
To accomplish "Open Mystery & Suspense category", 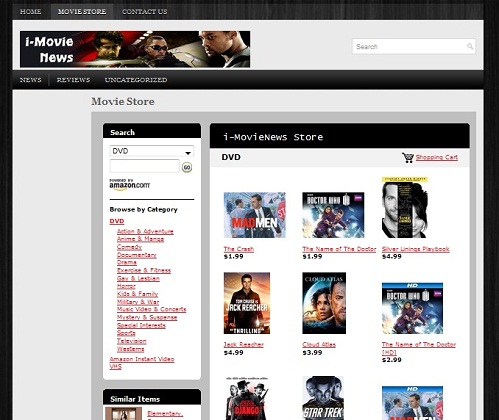I will click(x=147, y=317).
